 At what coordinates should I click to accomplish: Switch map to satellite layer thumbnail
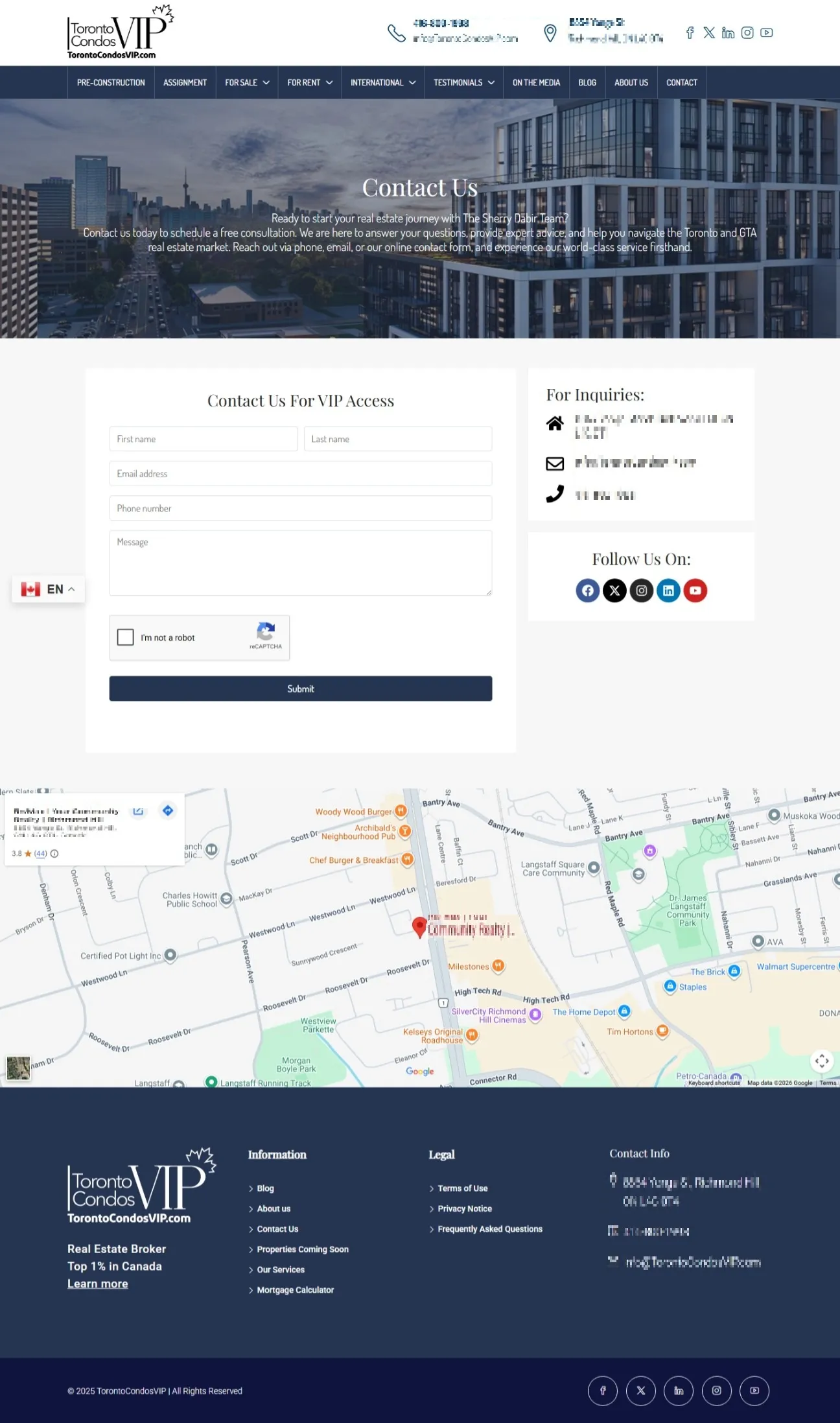[x=18, y=1068]
